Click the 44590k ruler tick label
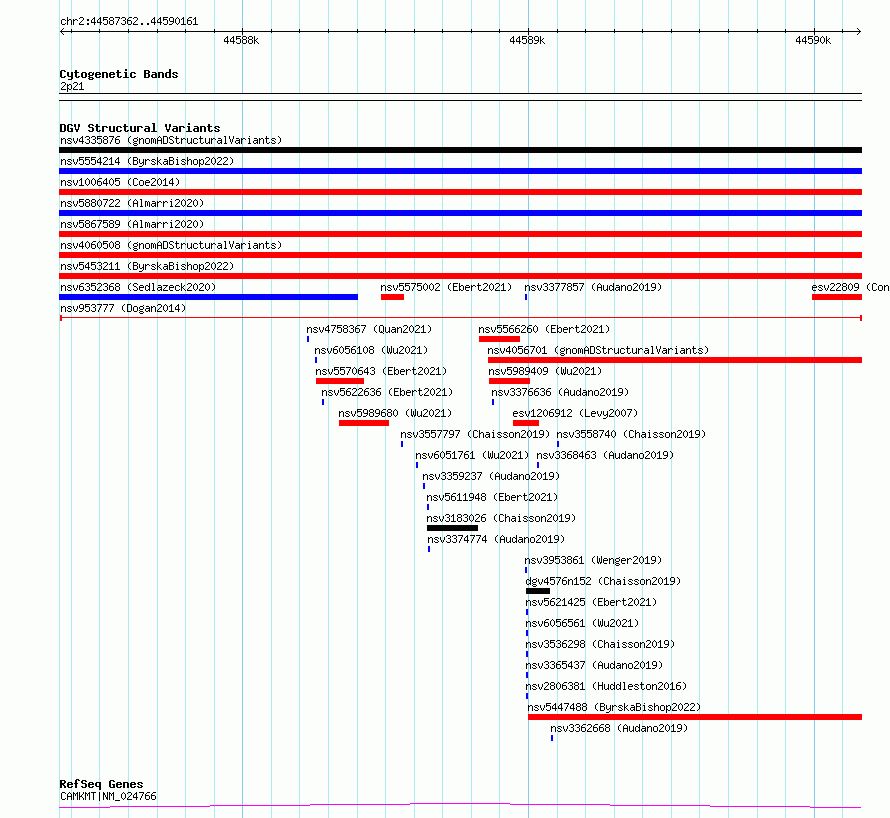 (813, 40)
